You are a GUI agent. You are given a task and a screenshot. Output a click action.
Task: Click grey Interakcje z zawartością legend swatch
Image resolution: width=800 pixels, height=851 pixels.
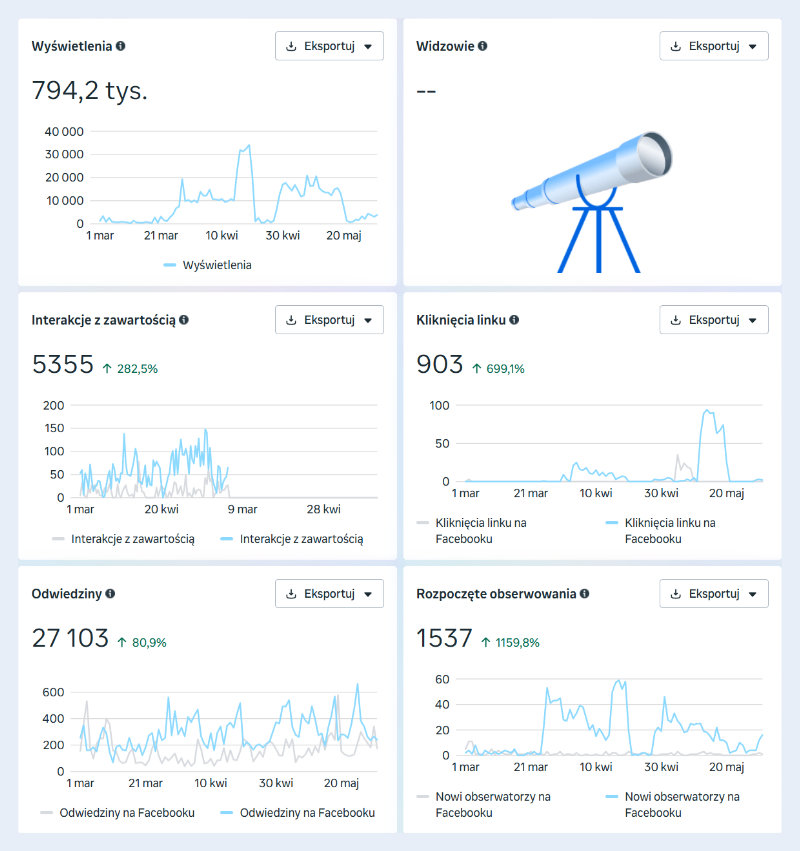(58, 539)
